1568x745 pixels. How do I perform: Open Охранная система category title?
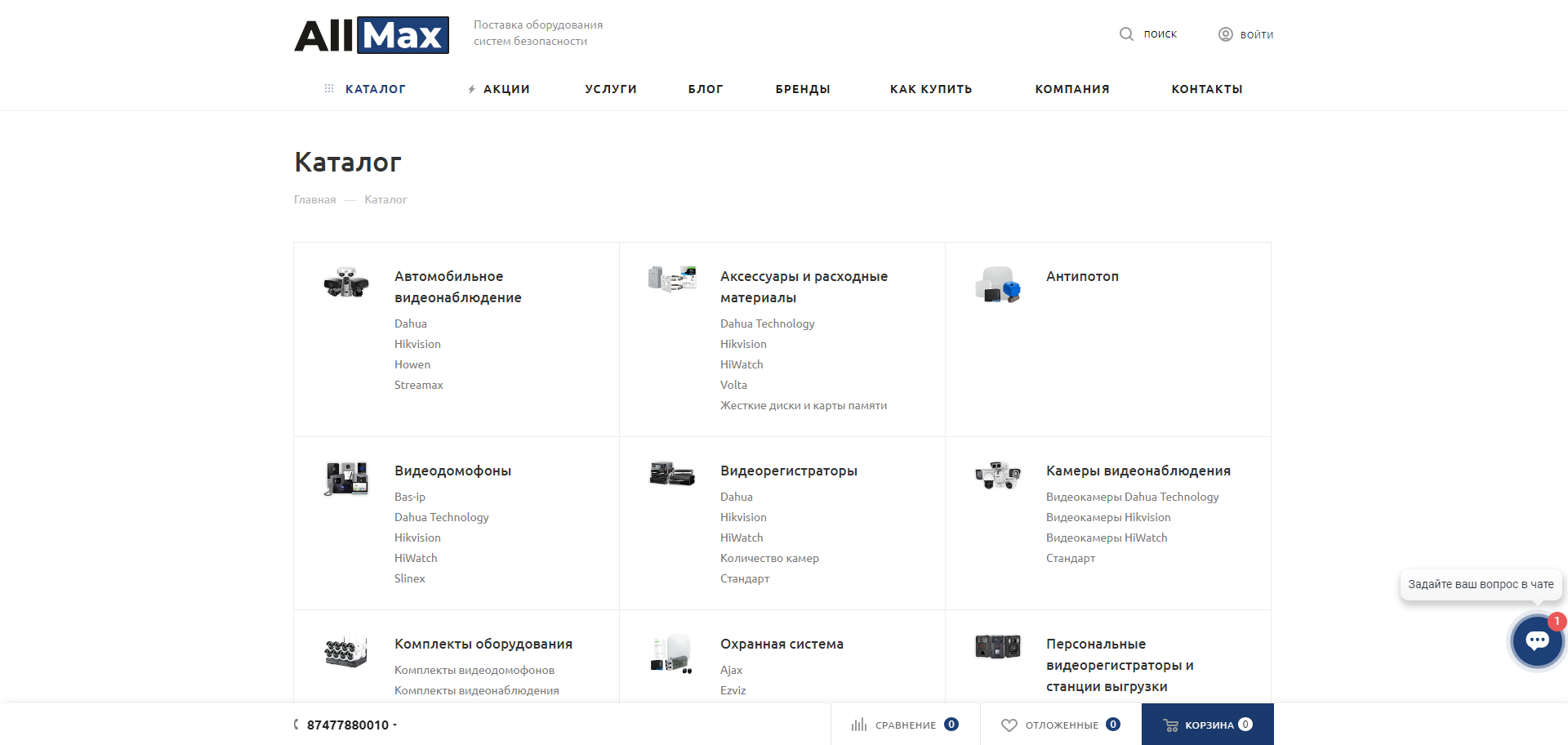tap(782, 644)
